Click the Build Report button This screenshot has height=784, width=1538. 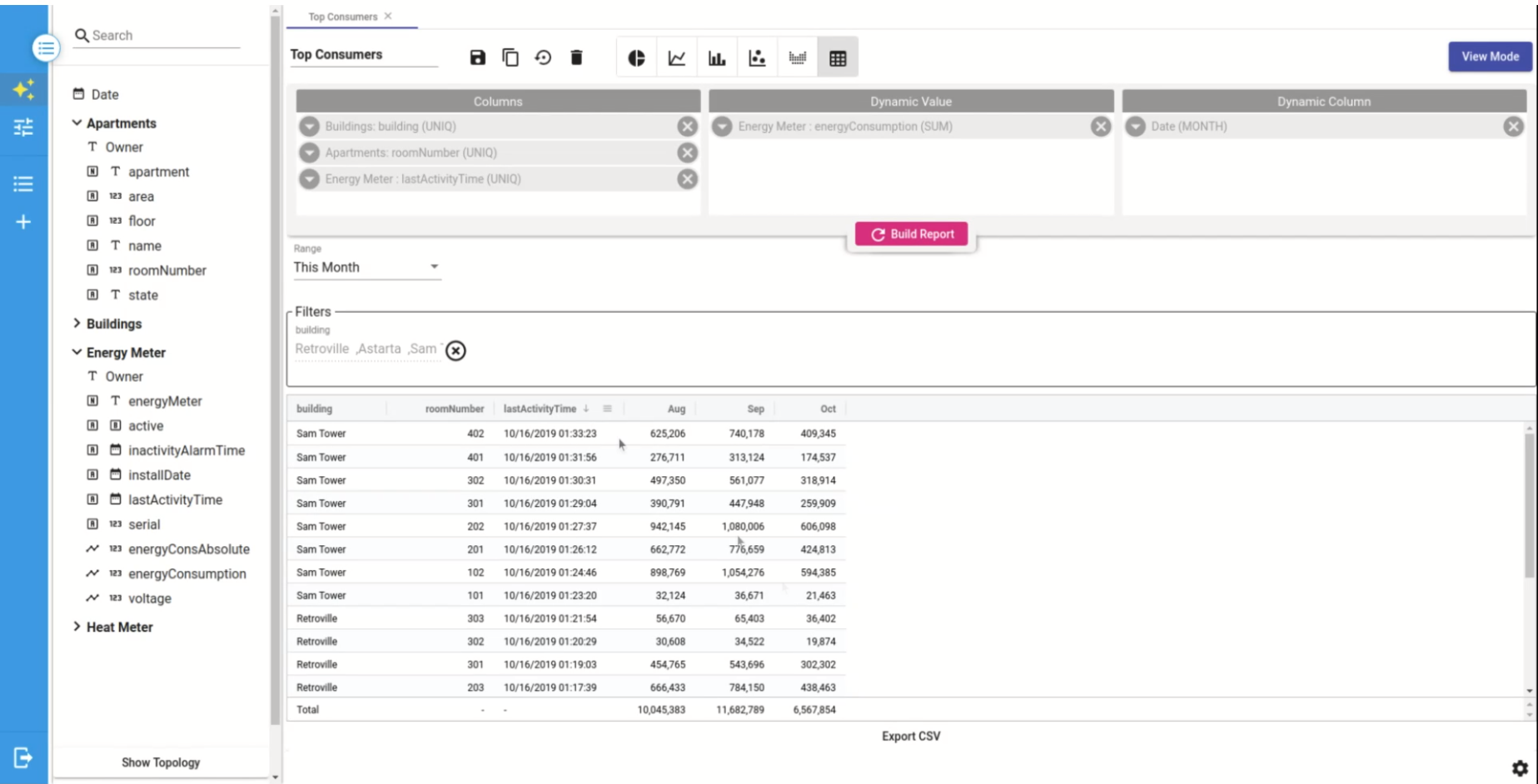pos(912,235)
